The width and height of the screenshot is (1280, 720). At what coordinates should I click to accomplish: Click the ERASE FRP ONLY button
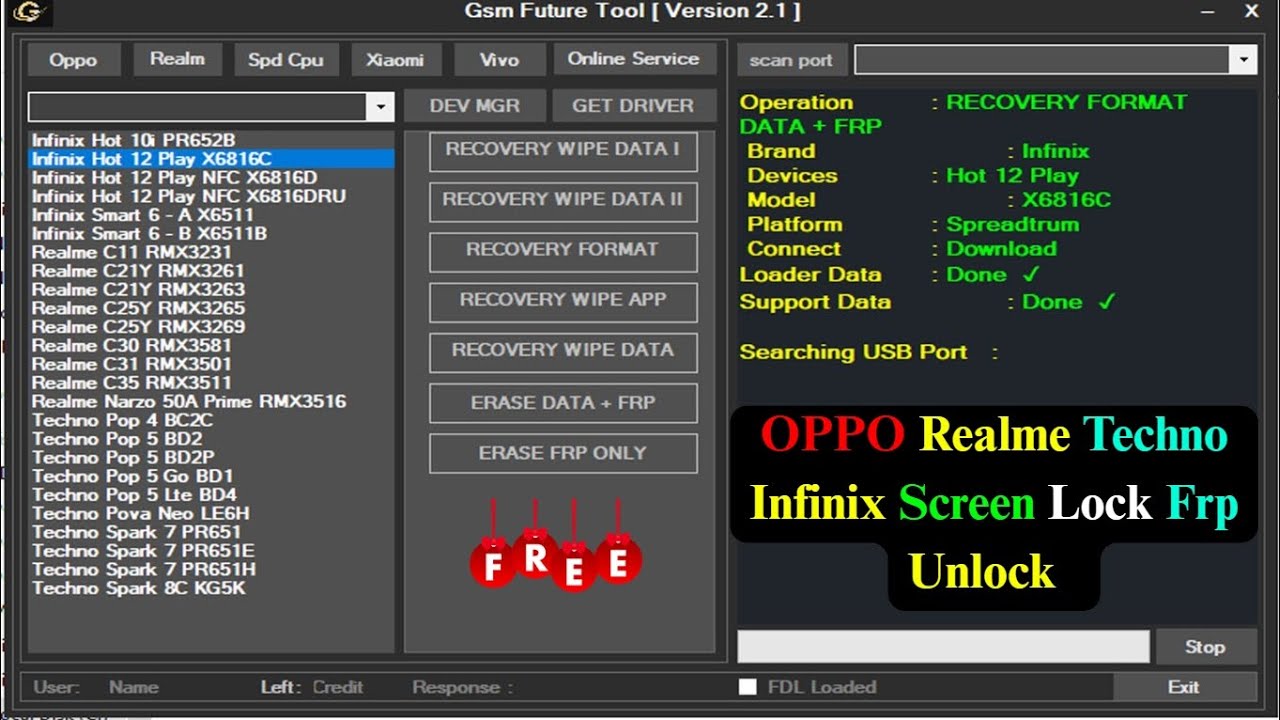[x=563, y=453]
